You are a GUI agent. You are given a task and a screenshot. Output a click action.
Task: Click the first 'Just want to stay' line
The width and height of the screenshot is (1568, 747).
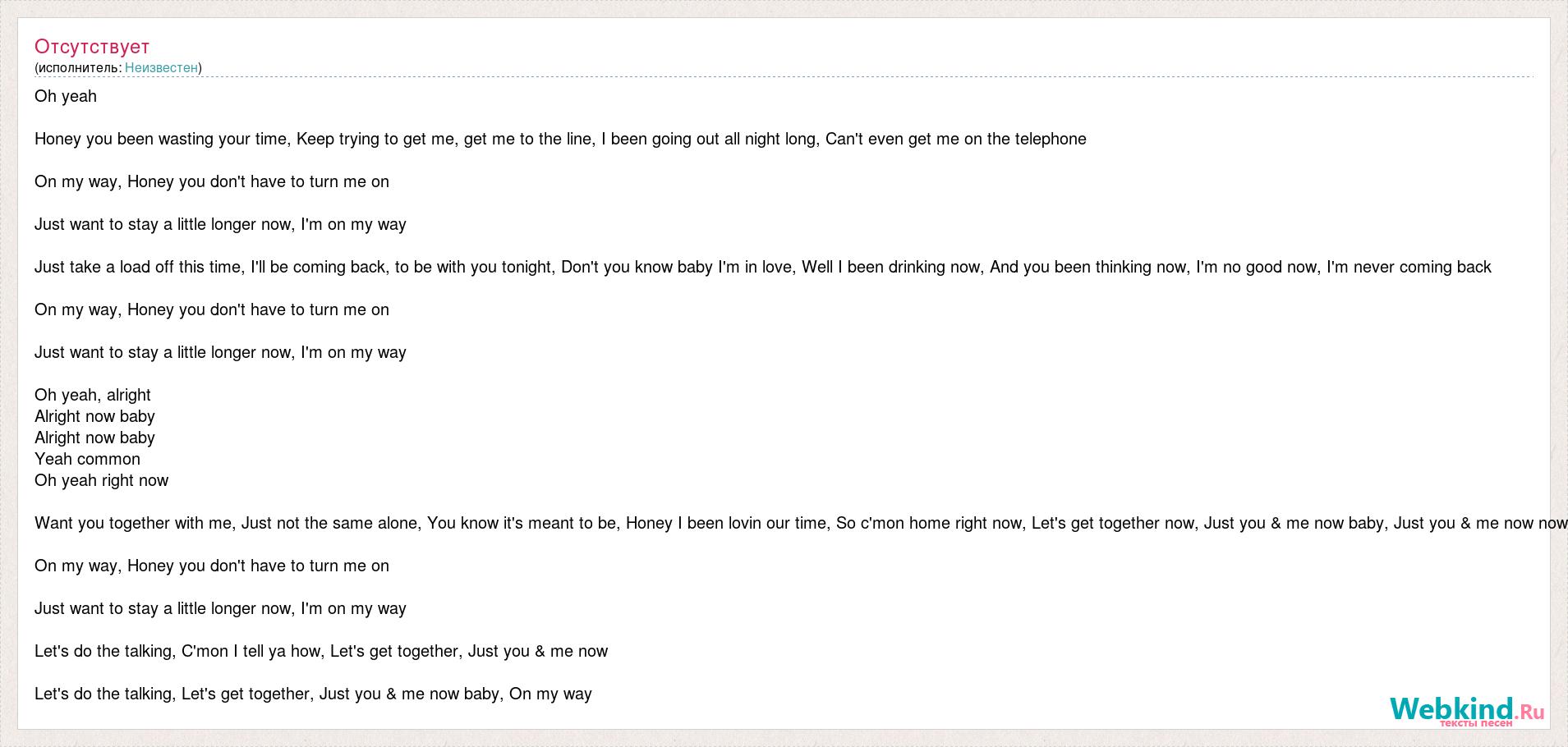pyautogui.click(x=220, y=224)
